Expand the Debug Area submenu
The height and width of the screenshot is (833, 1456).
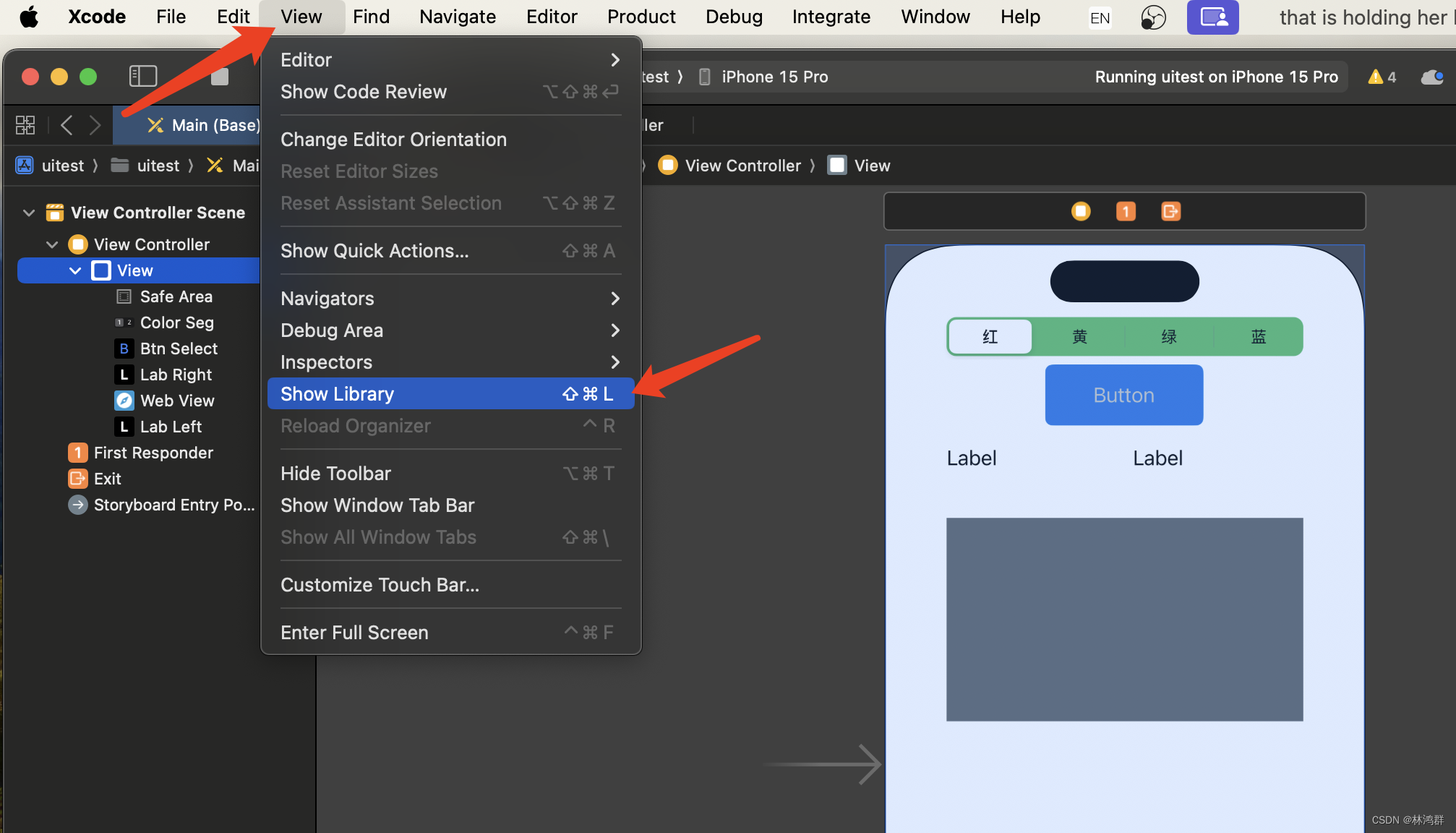tap(450, 330)
